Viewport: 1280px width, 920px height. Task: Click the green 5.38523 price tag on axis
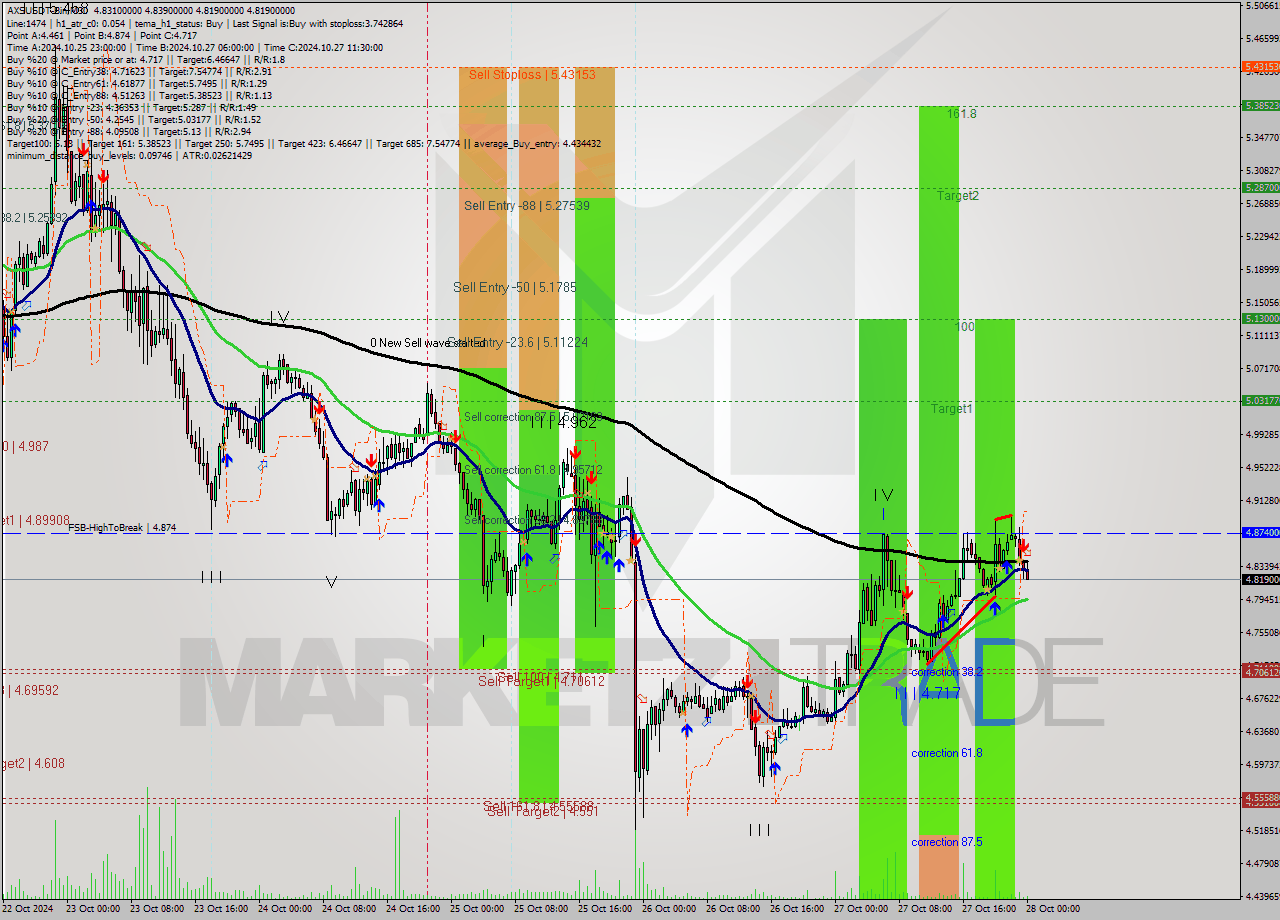pyautogui.click(x=1261, y=105)
